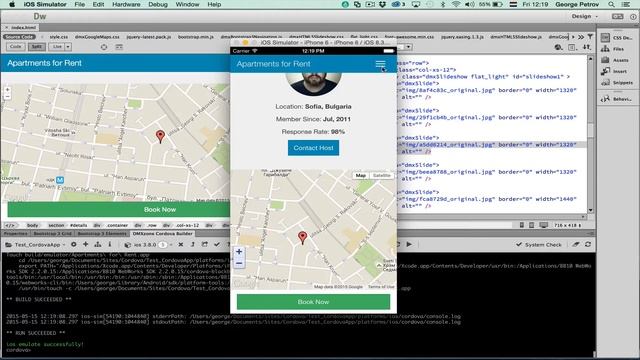Click zoom in plus on simulator map
The width and height of the screenshot is (640, 360).
tap(239, 252)
